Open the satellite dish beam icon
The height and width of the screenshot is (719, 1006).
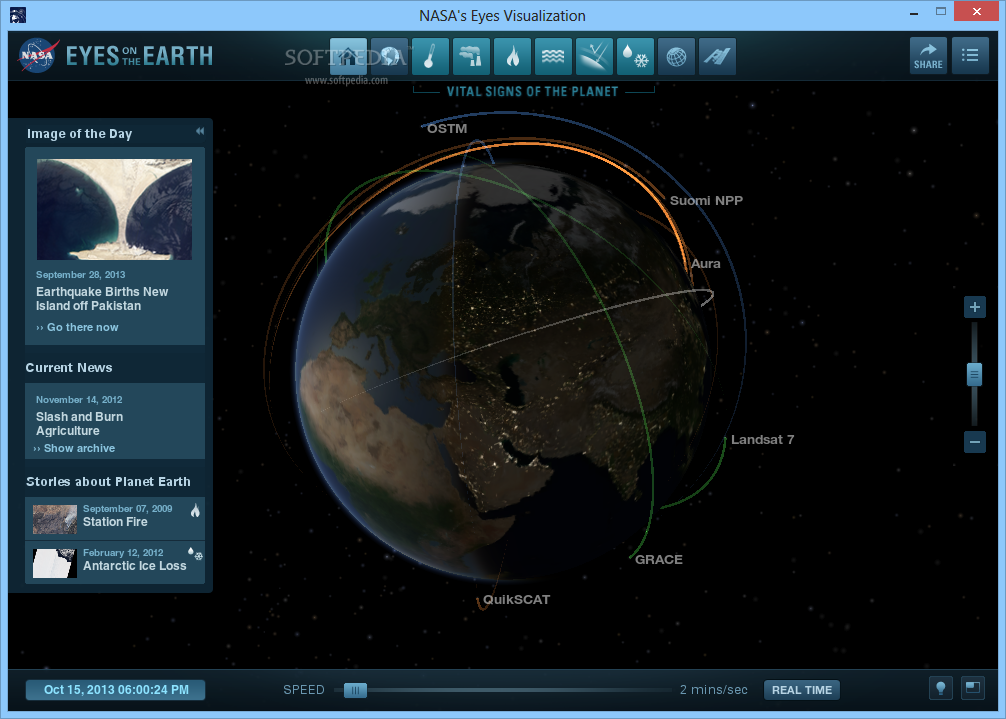(x=594, y=56)
